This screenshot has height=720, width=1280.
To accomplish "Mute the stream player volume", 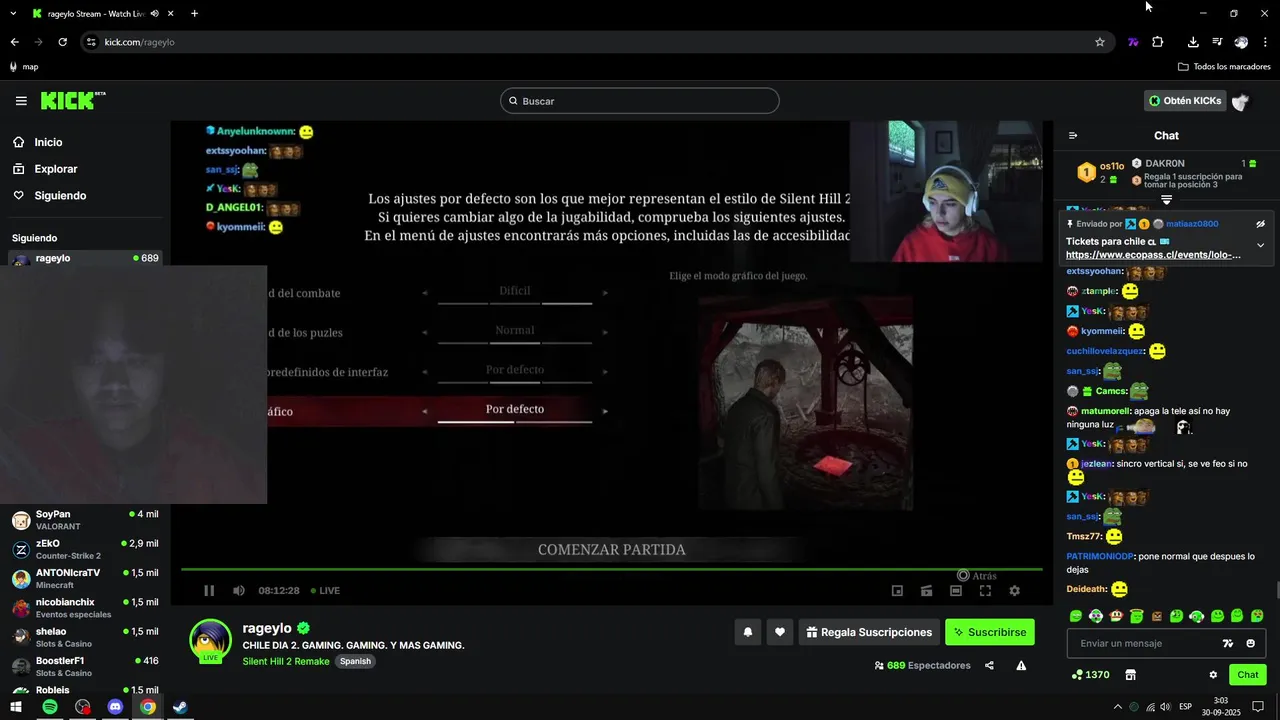I will tap(239, 591).
